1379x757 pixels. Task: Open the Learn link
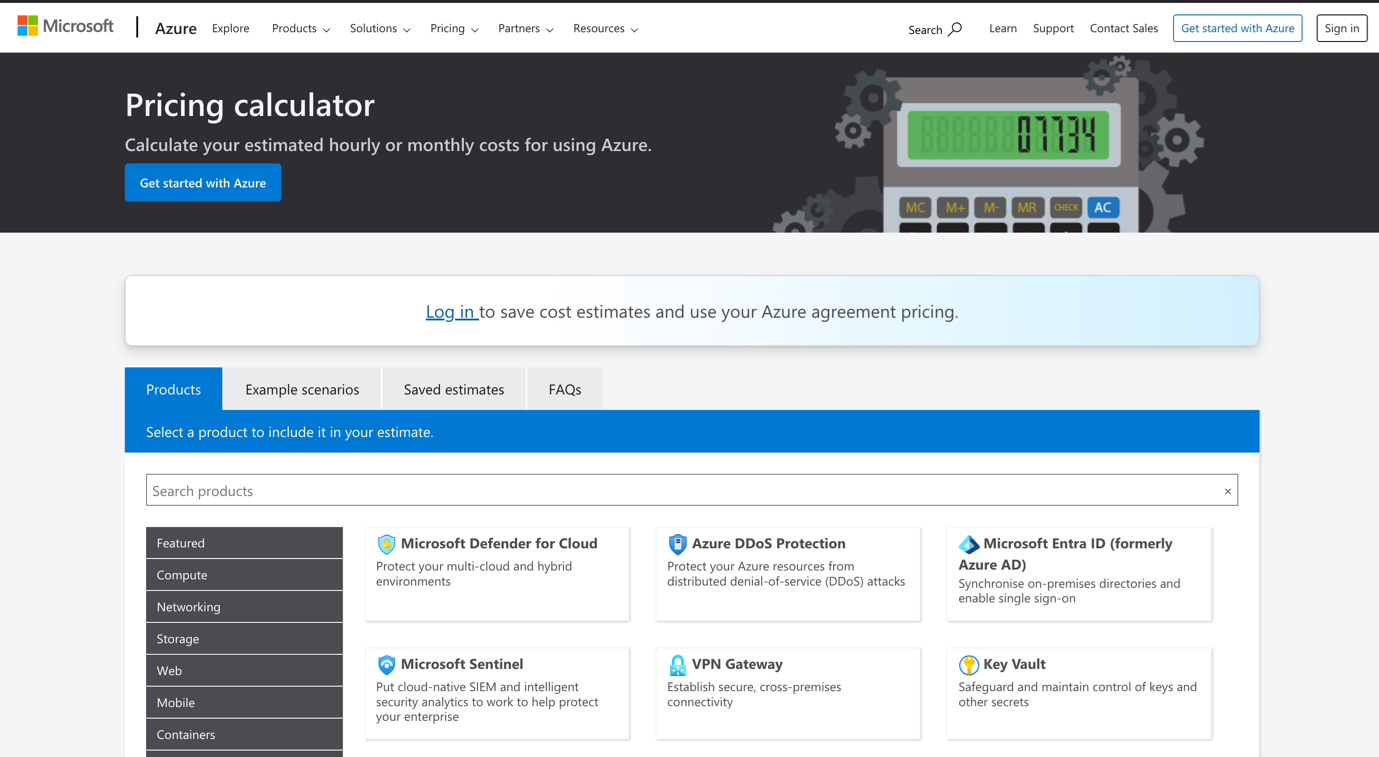1003,28
